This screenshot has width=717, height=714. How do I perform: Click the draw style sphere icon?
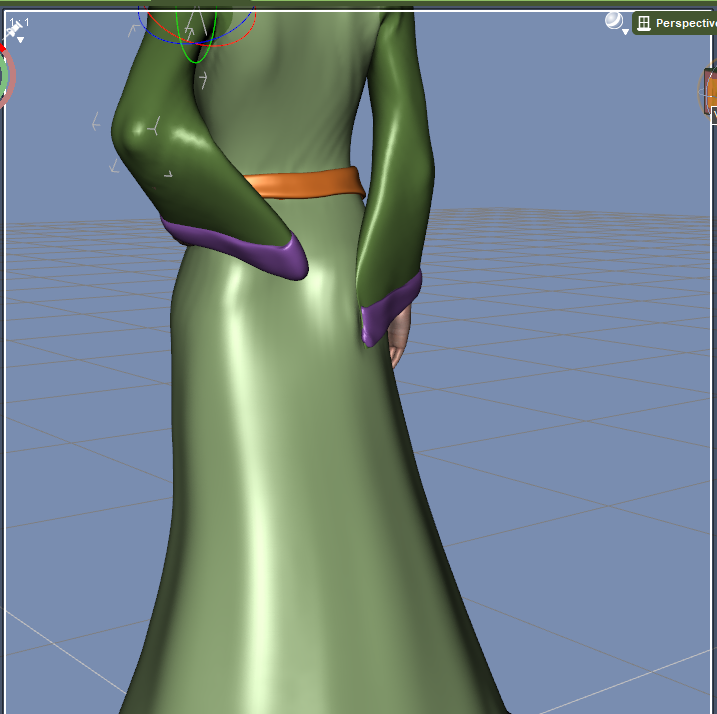pos(614,20)
